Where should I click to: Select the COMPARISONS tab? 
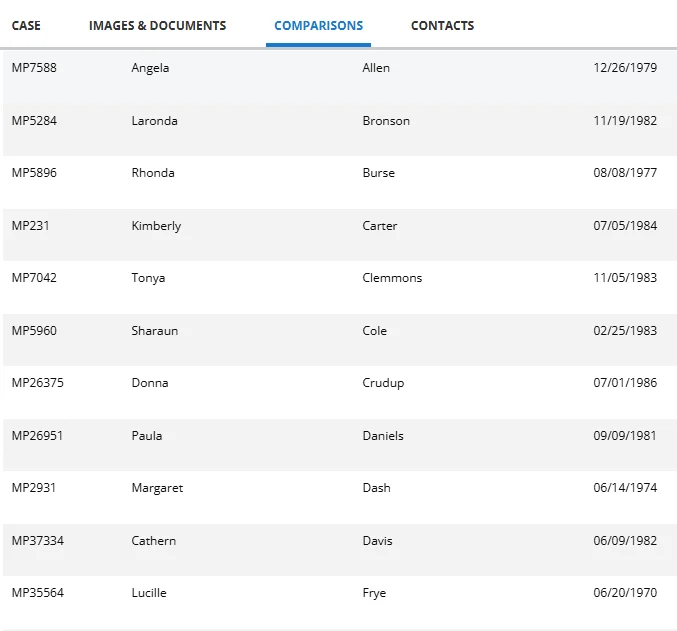click(318, 26)
